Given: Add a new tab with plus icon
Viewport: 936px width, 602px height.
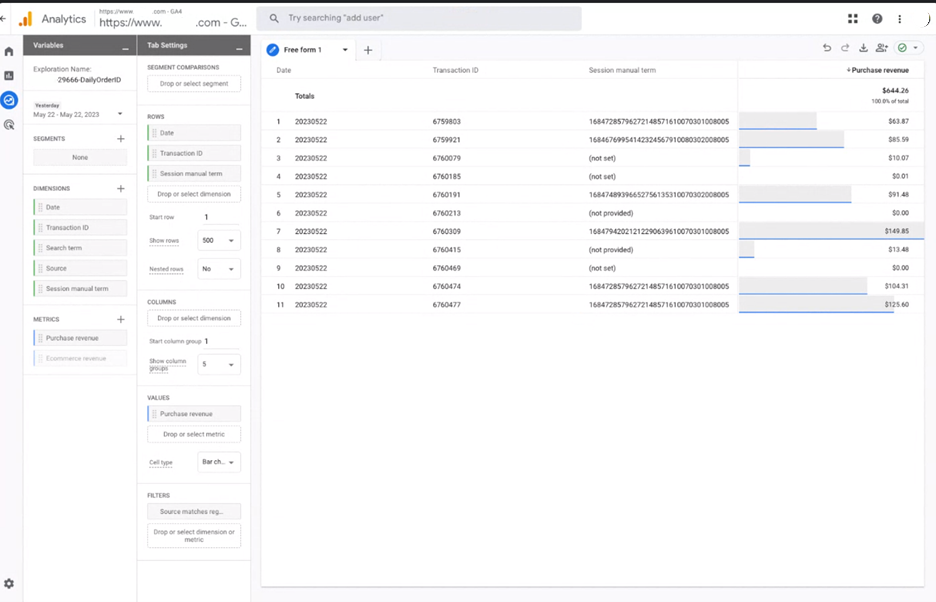Looking at the screenshot, I should [x=368, y=50].
